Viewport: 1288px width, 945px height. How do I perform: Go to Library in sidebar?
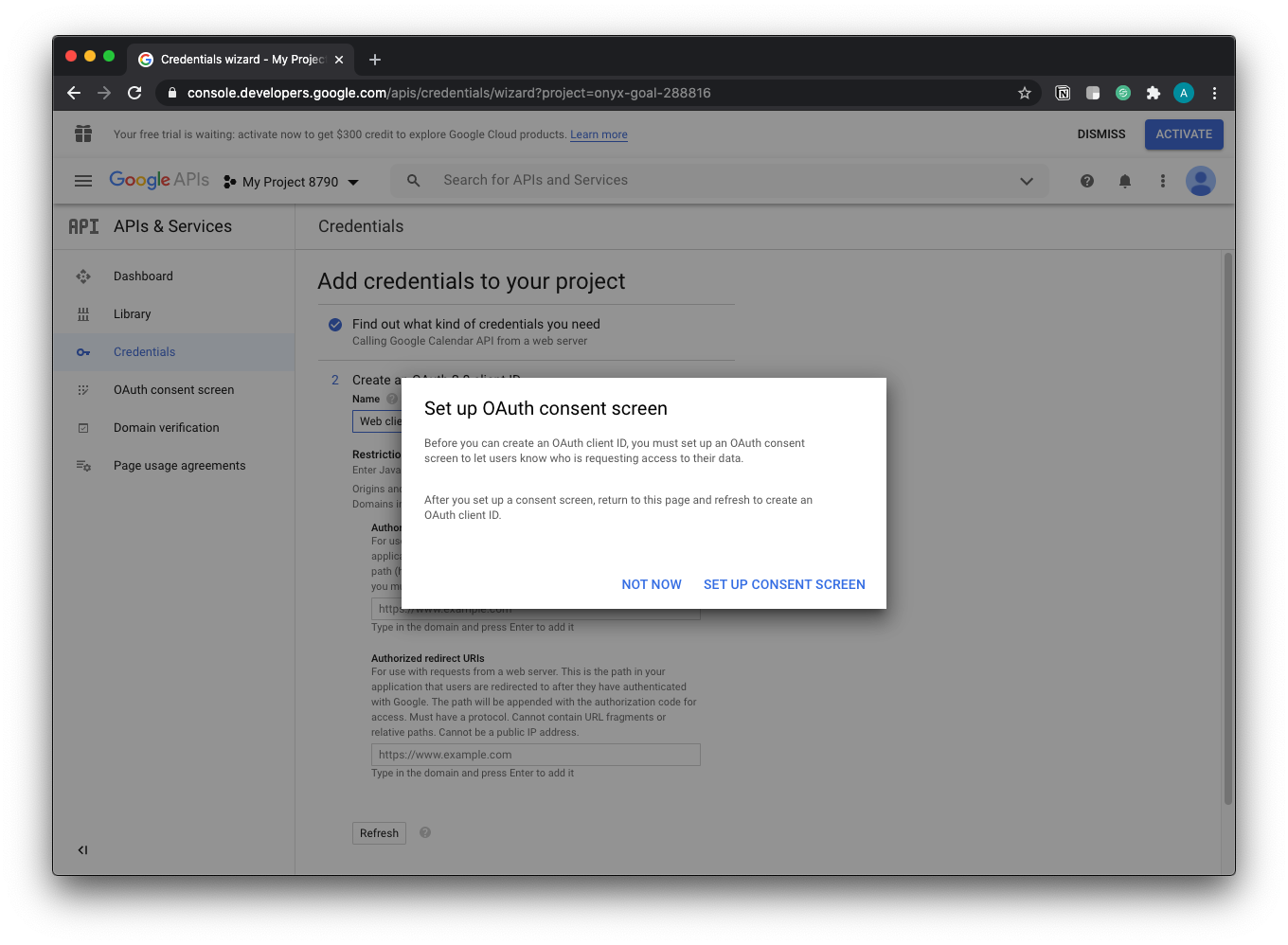(x=132, y=314)
